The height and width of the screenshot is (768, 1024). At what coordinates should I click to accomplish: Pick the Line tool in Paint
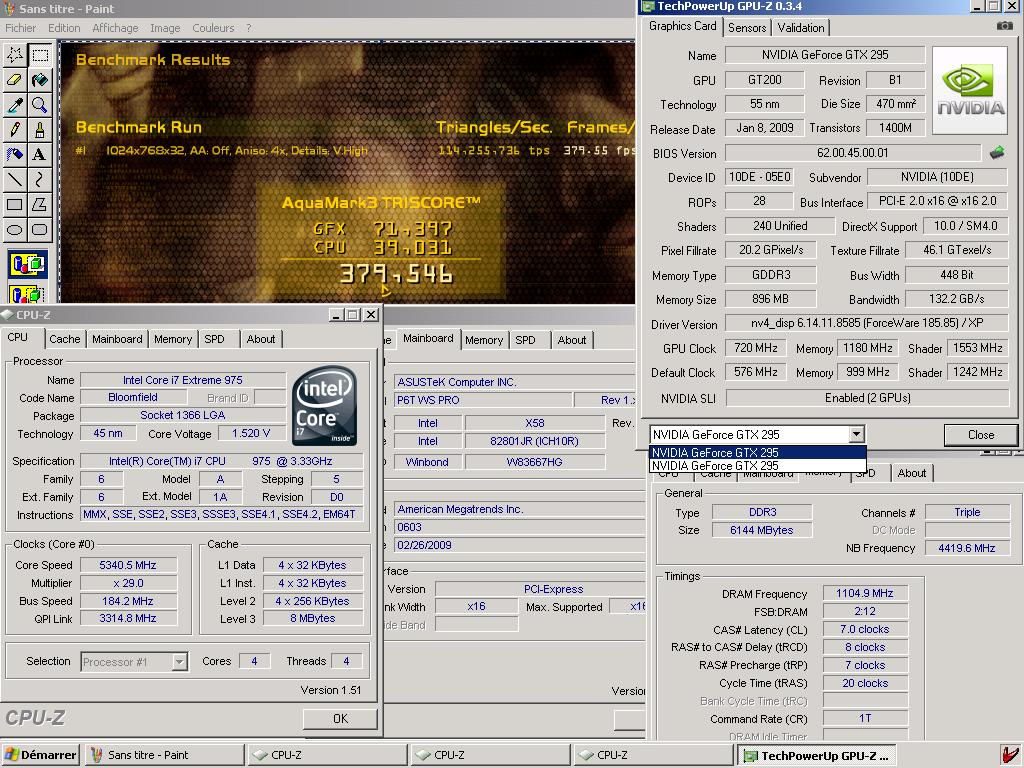pyautogui.click(x=14, y=179)
